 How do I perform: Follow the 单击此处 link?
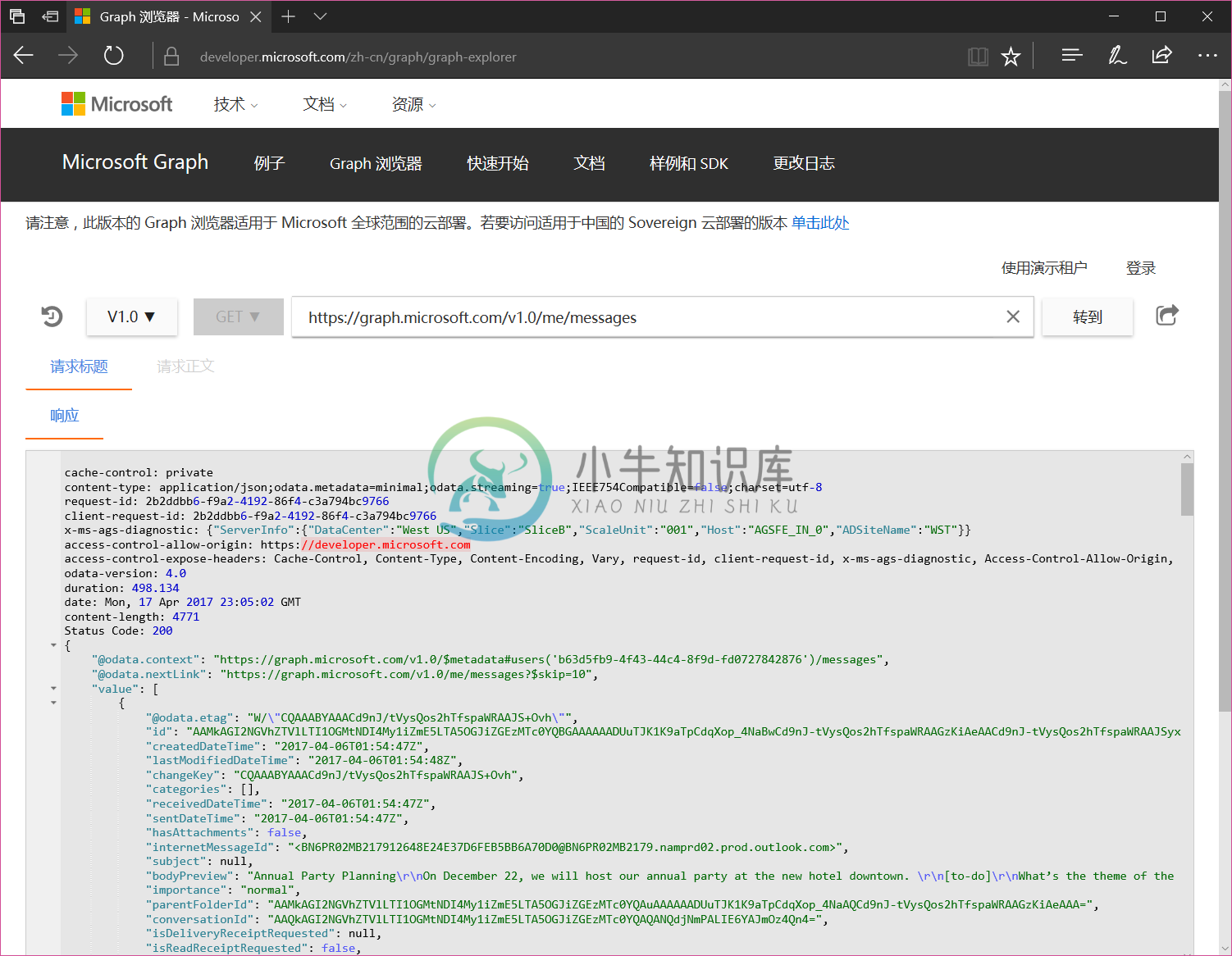820,223
